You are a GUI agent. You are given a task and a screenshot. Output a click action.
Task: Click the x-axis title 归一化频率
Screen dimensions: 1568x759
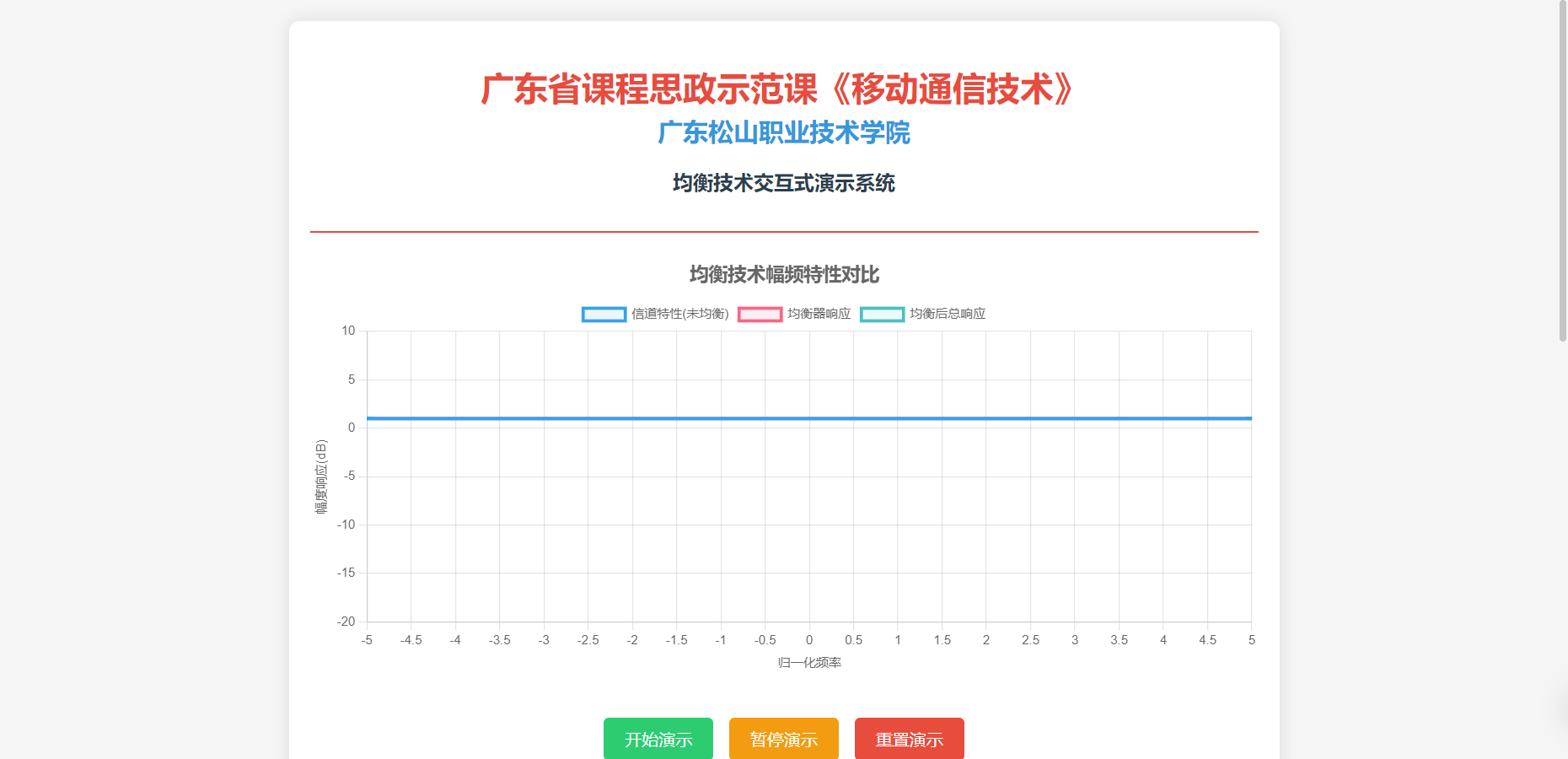[809, 663]
